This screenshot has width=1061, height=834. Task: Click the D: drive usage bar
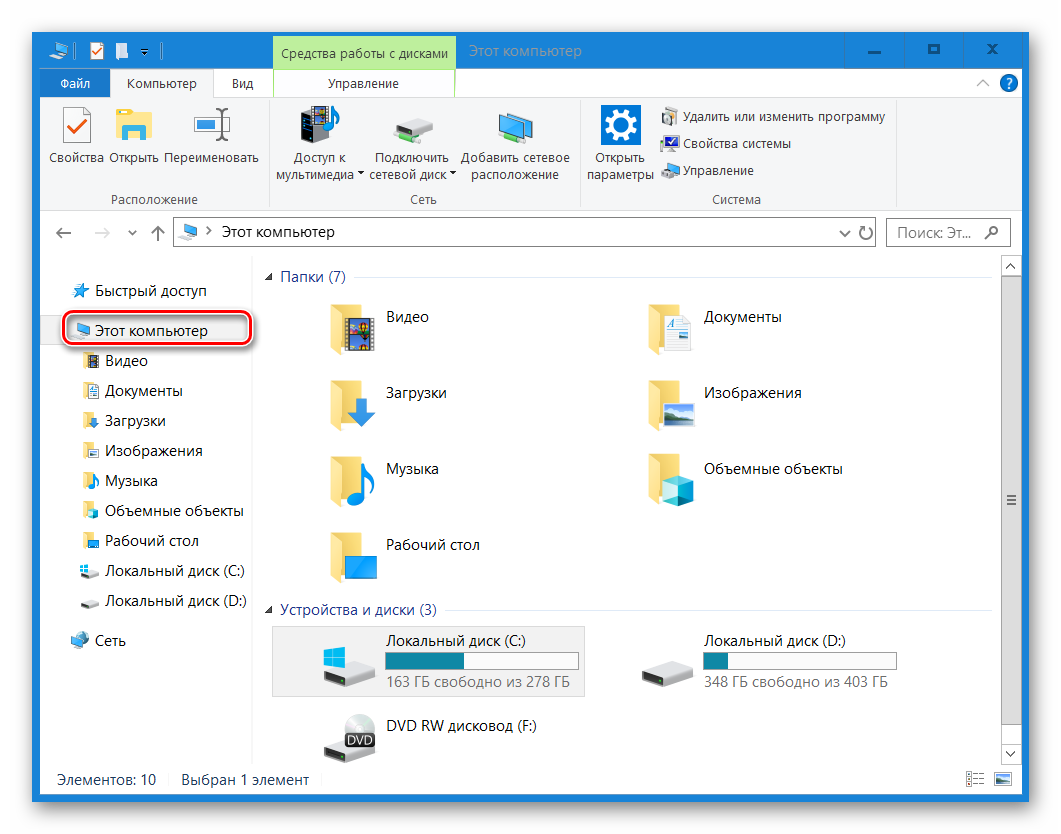coord(800,661)
